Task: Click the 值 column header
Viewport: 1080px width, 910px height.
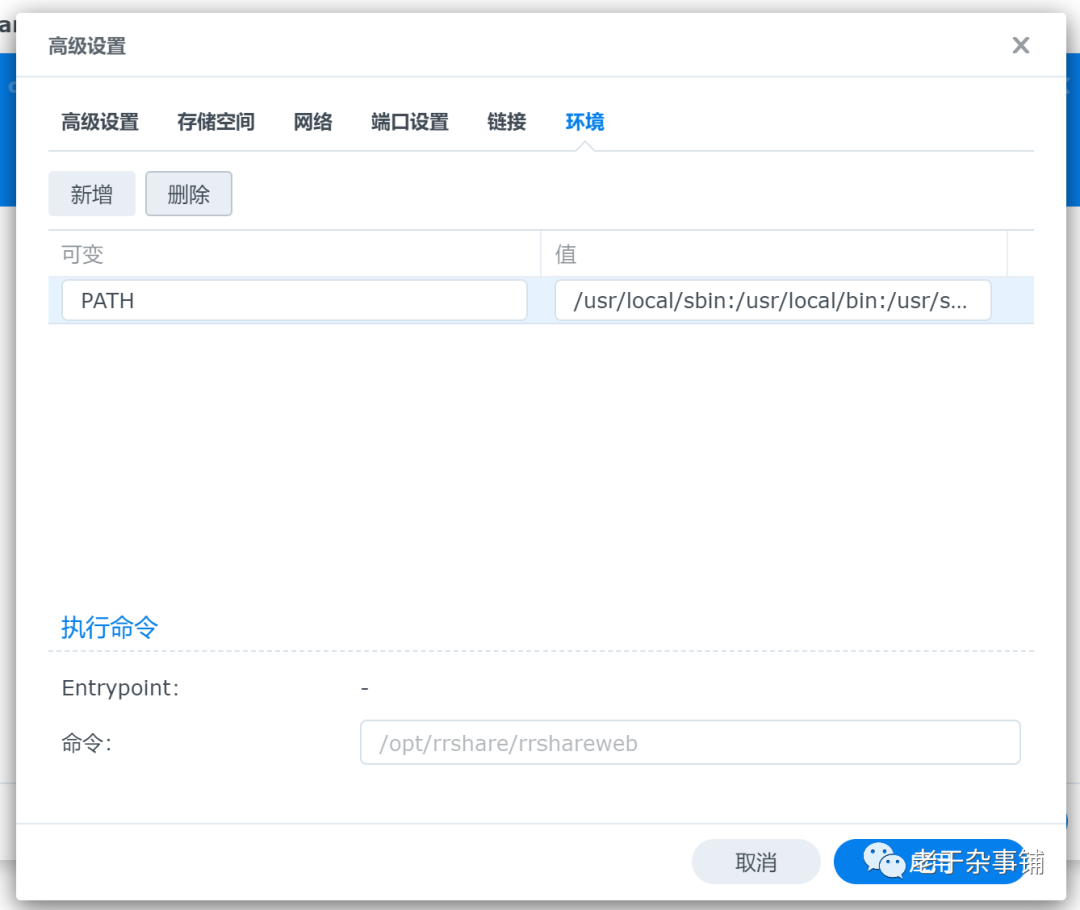Action: click(x=774, y=254)
